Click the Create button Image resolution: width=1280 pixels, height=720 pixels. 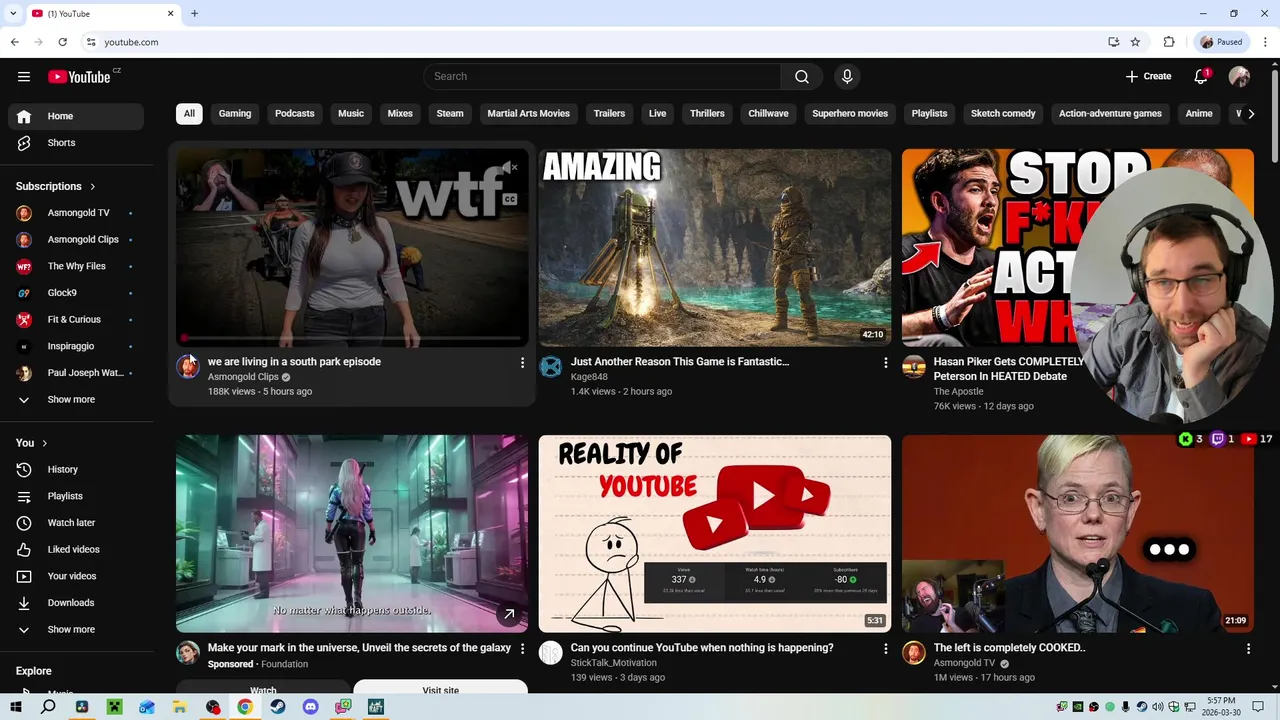tap(1148, 76)
